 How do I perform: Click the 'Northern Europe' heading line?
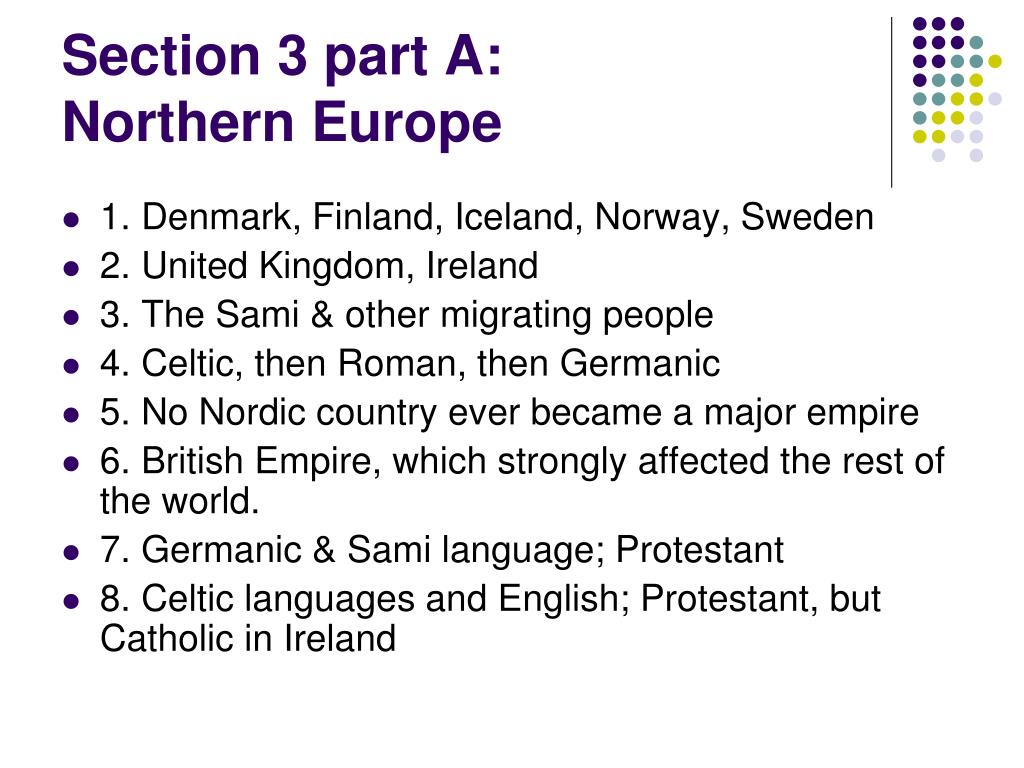[x=282, y=123]
